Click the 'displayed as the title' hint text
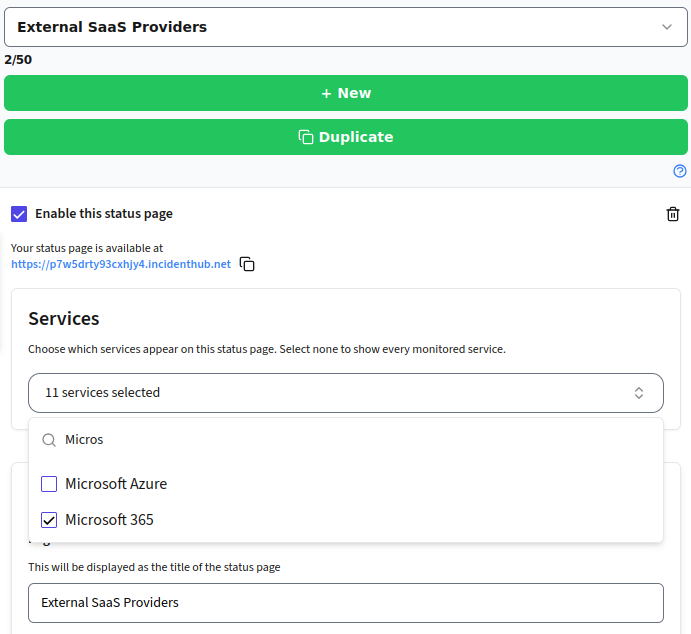This screenshot has width=691, height=634. pyautogui.click(x=154, y=567)
